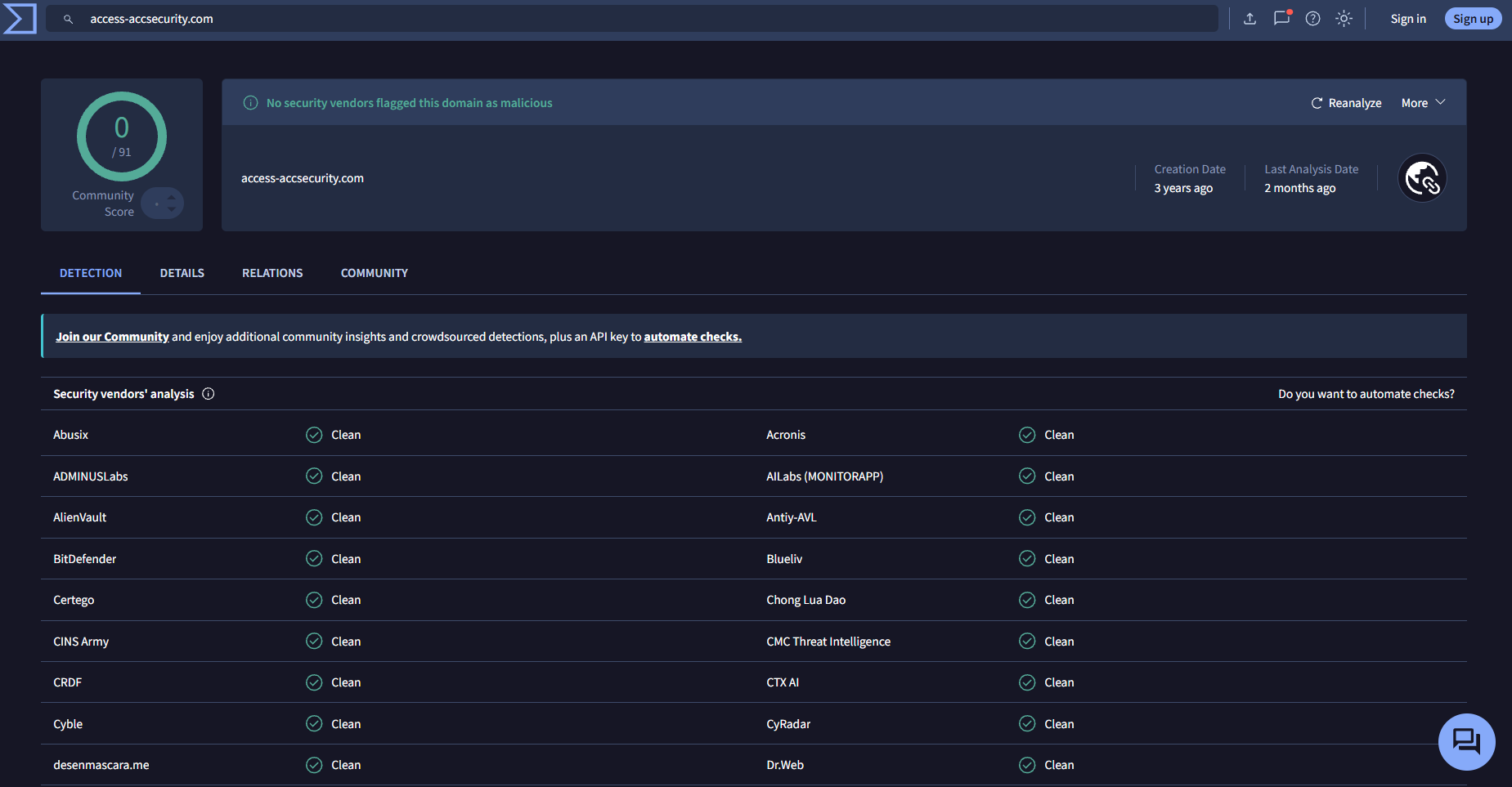
Task: Click Last Analysis Date '2 months ago'
Action: pyautogui.click(x=1300, y=188)
